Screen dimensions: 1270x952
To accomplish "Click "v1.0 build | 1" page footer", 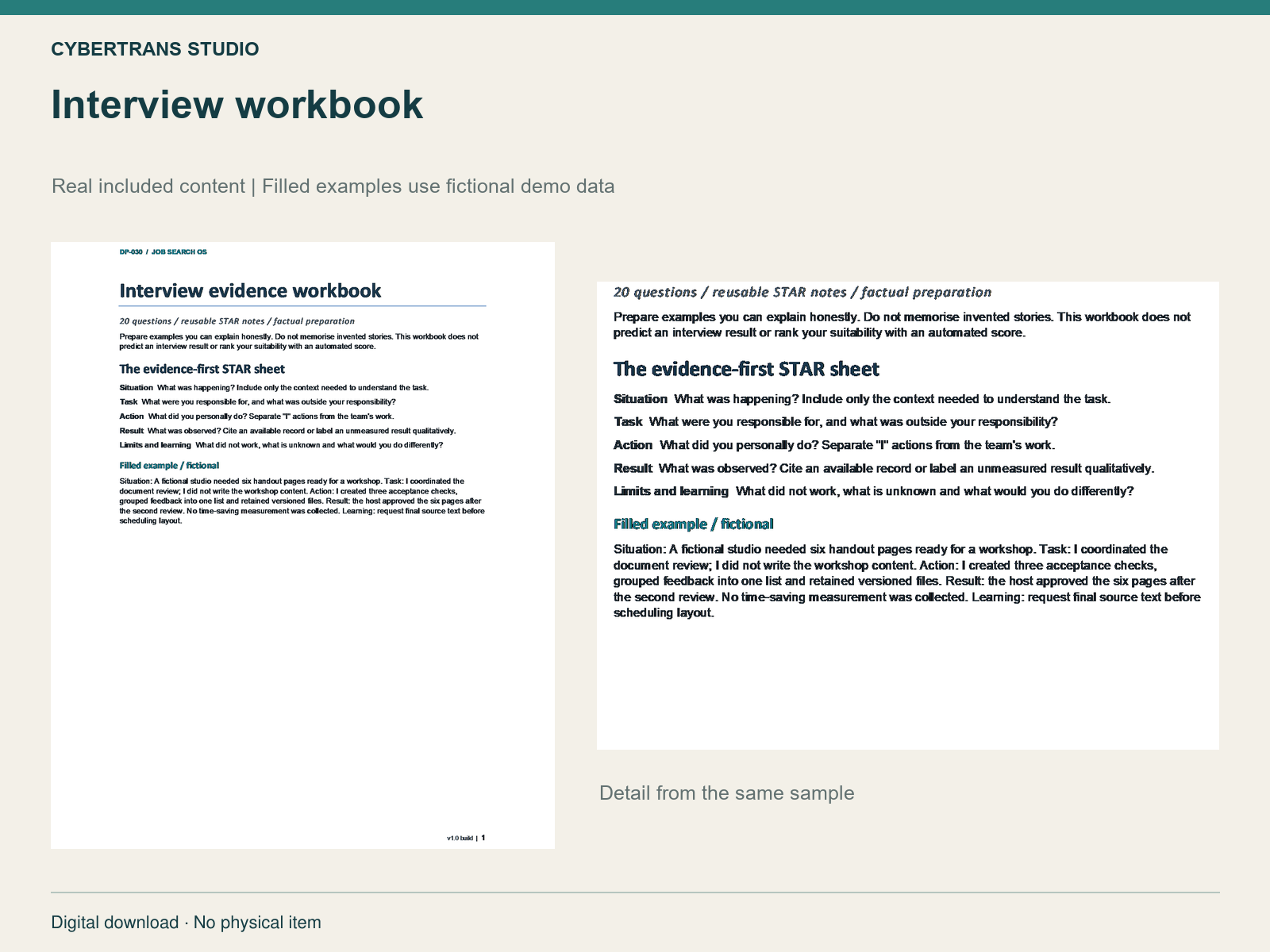I will click(x=466, y=838).
